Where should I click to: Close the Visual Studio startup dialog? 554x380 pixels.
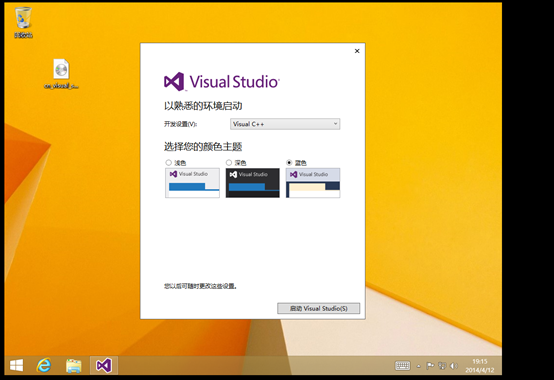(357, 51)
